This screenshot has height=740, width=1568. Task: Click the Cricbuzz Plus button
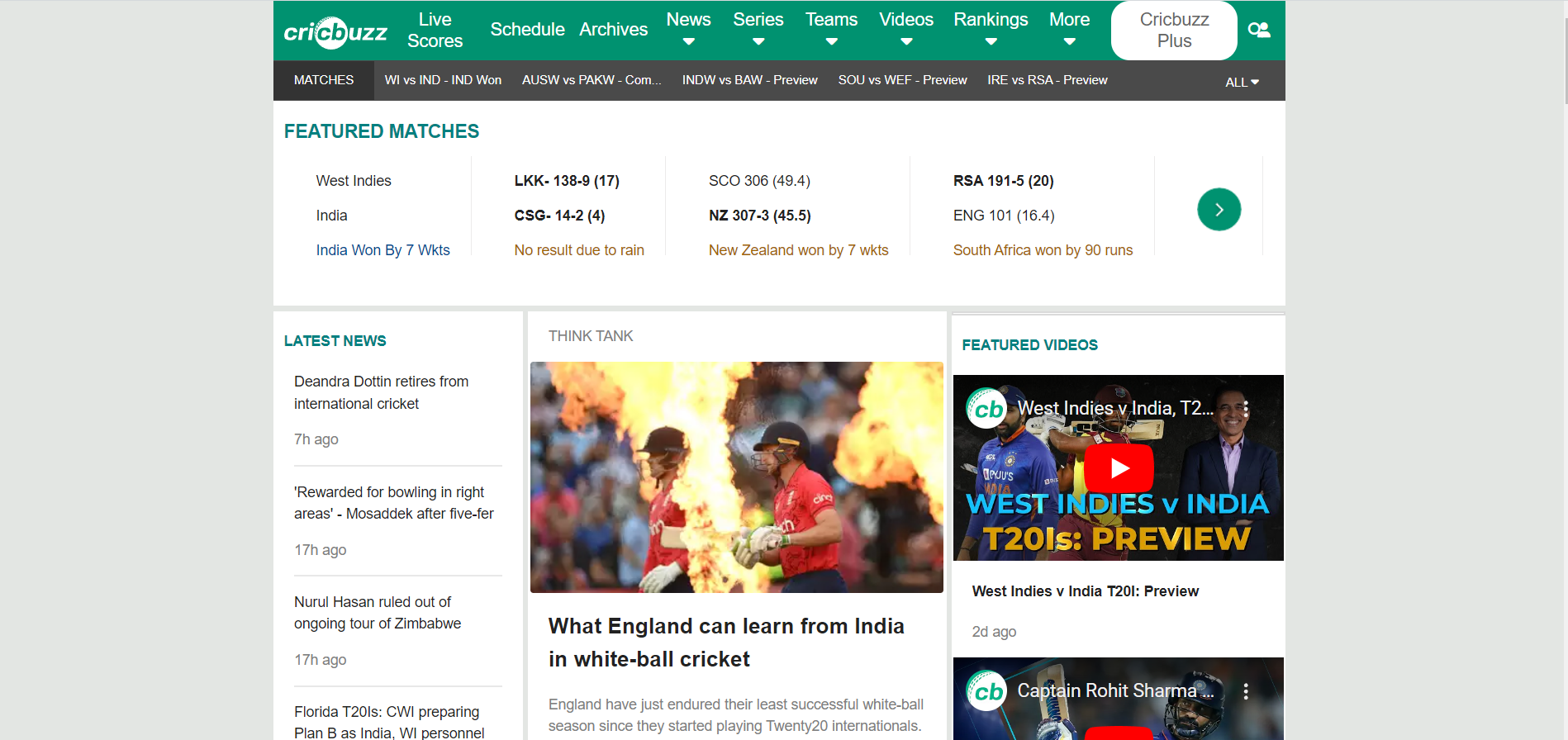[x=1174, y=31]
